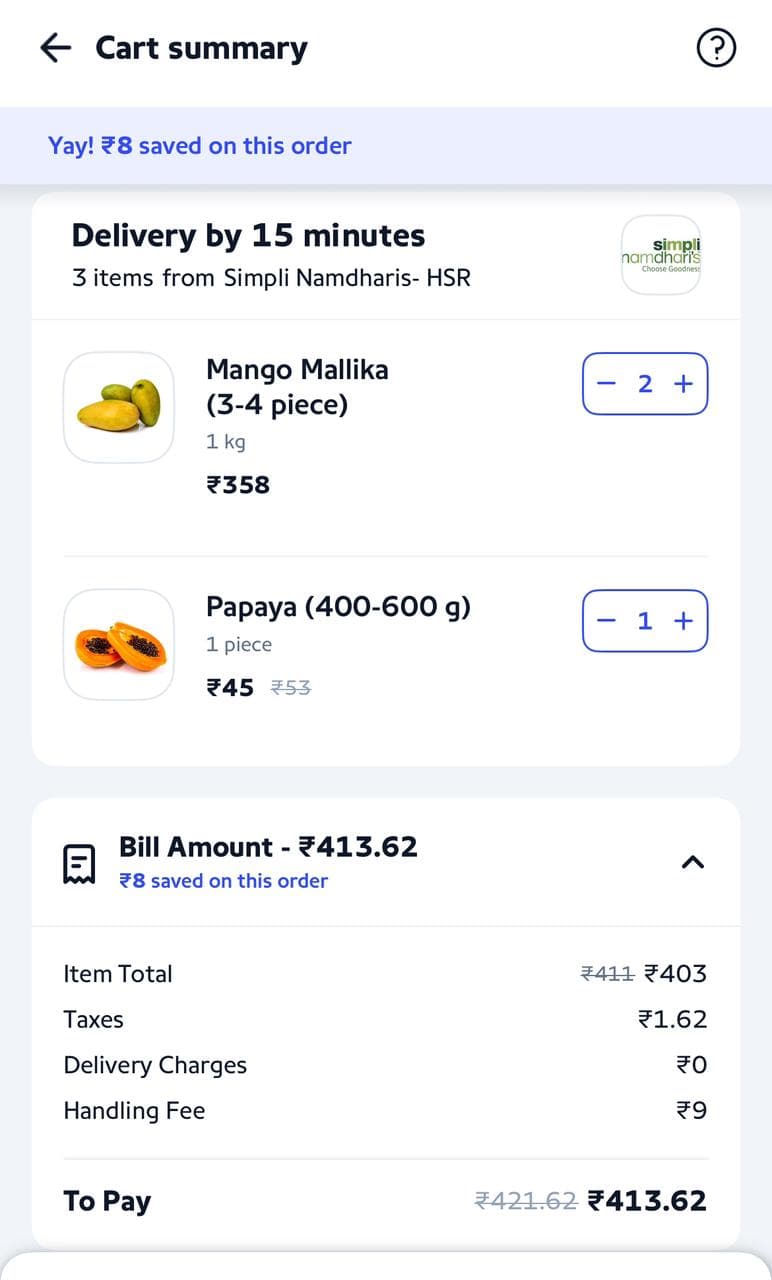
Task: Tap the bill receipt icon
Action: (x=79, y=864)
